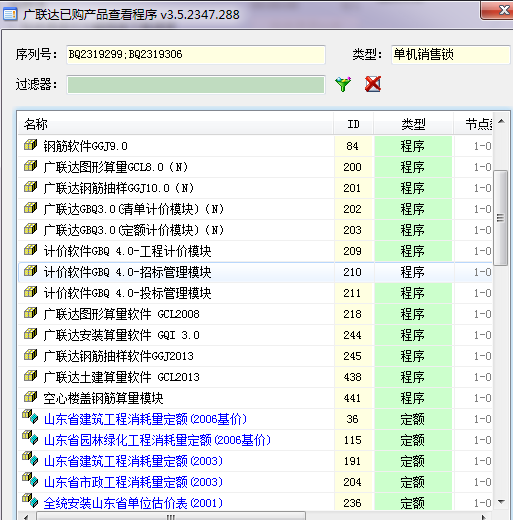The image size is (513, 520).
Task: Select 广联达图形算量软件 GCL2008
Action: [255, 314]
